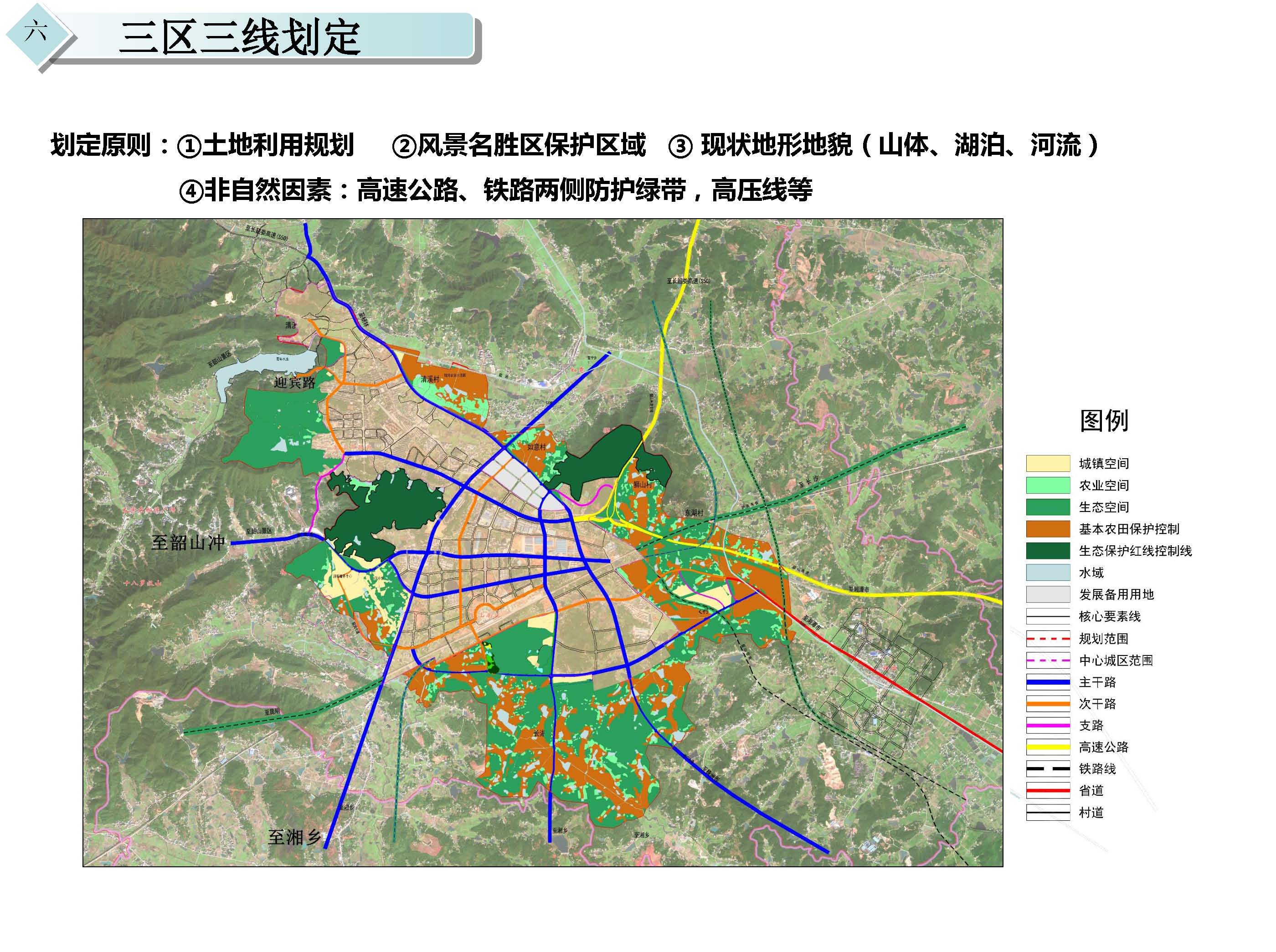This screenshot has width=1276, height=952.
Task: Click the 至昆明 label on the railway line
Action: pyautogui.click(x=272, y=711)
